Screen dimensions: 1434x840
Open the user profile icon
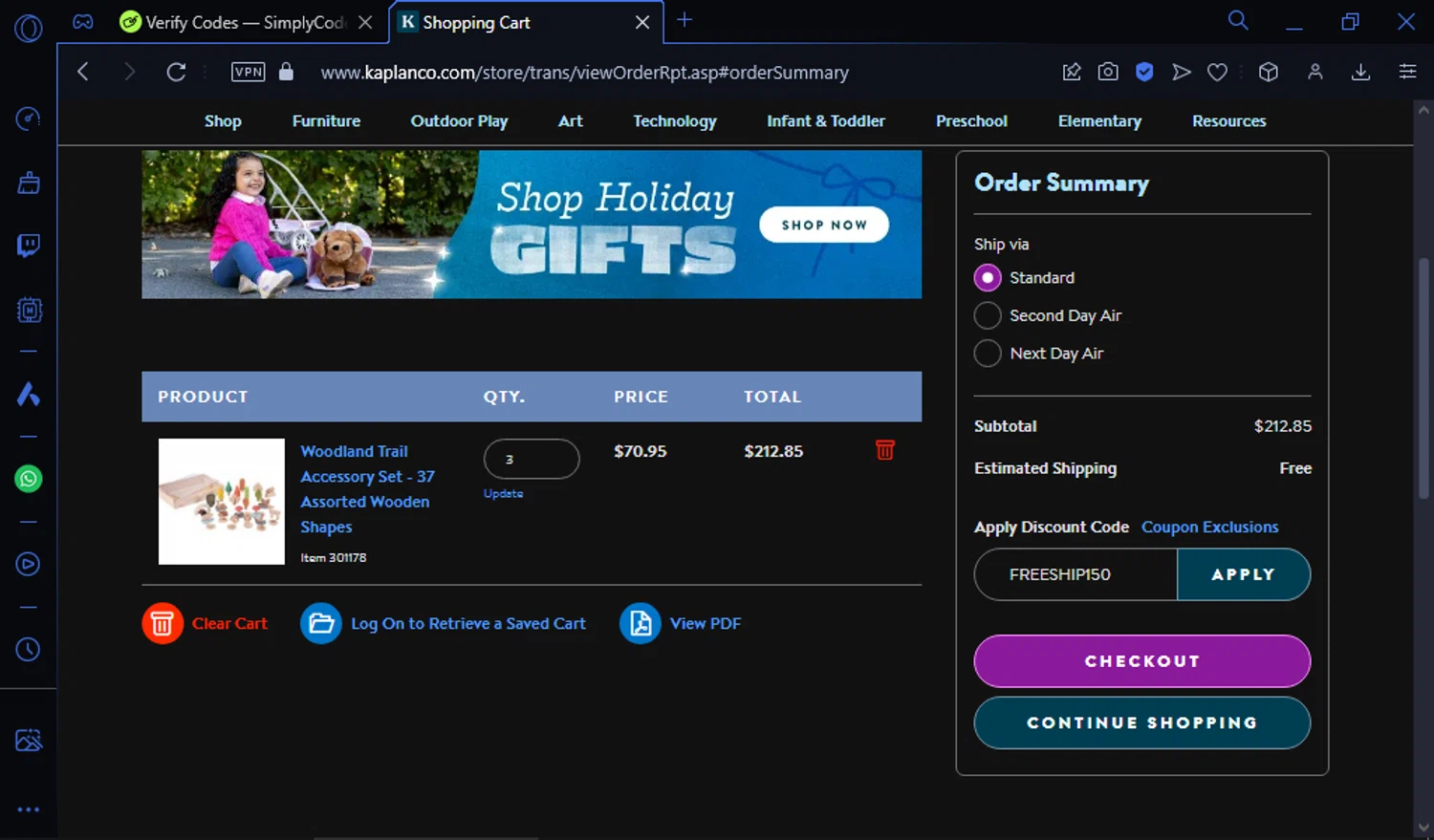coord(1315,72)
